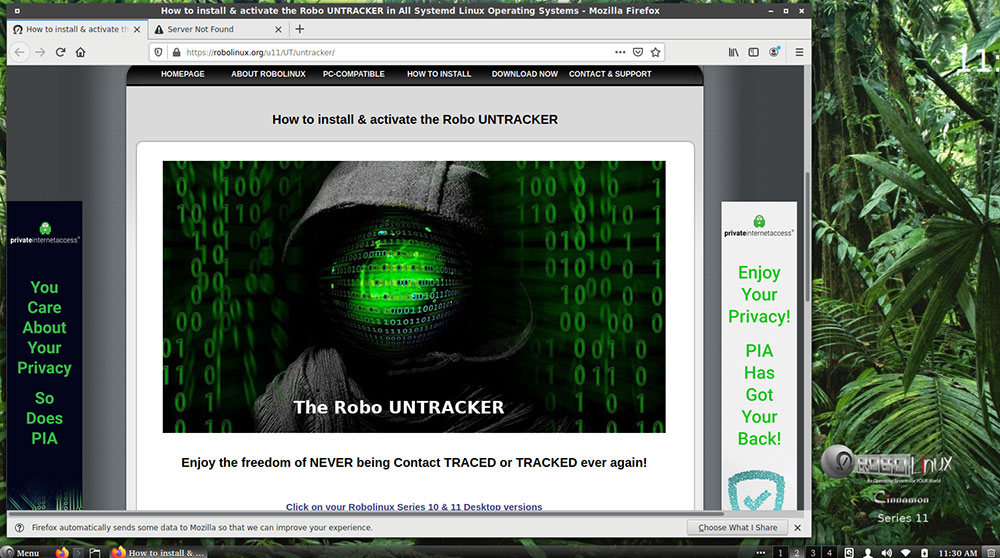This screenshot has width=1000, height=558.
Task: Switch to workspace 4
Action: point(830,552)
